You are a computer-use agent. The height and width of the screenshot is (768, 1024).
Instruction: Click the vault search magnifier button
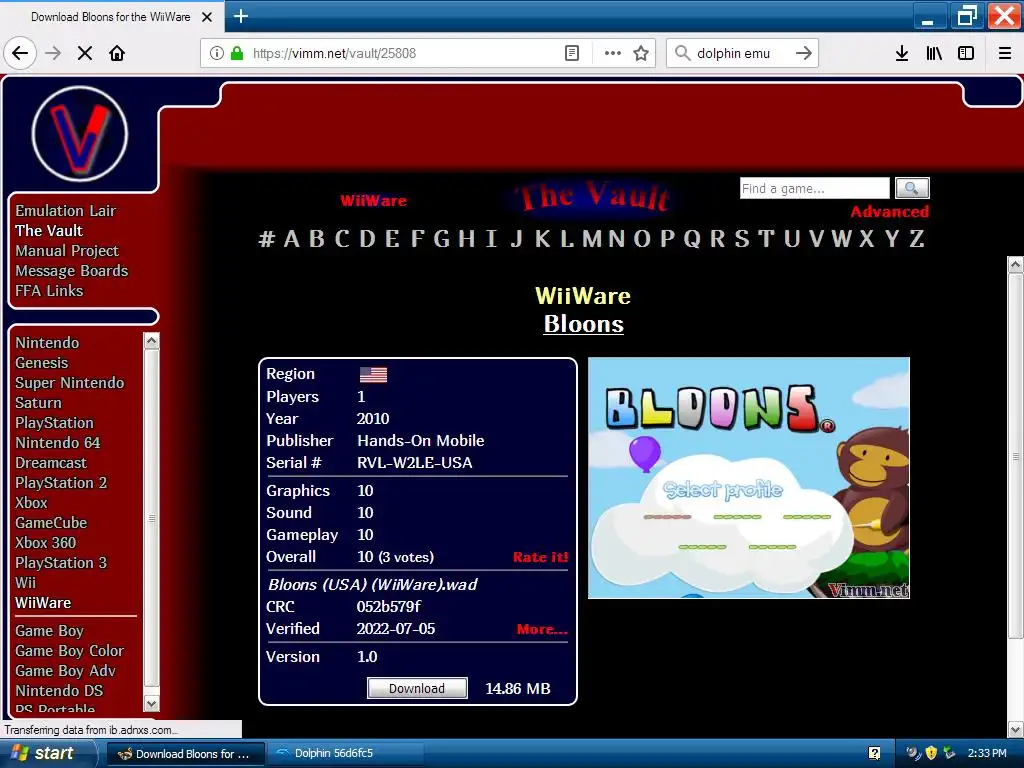coord(912,188)
